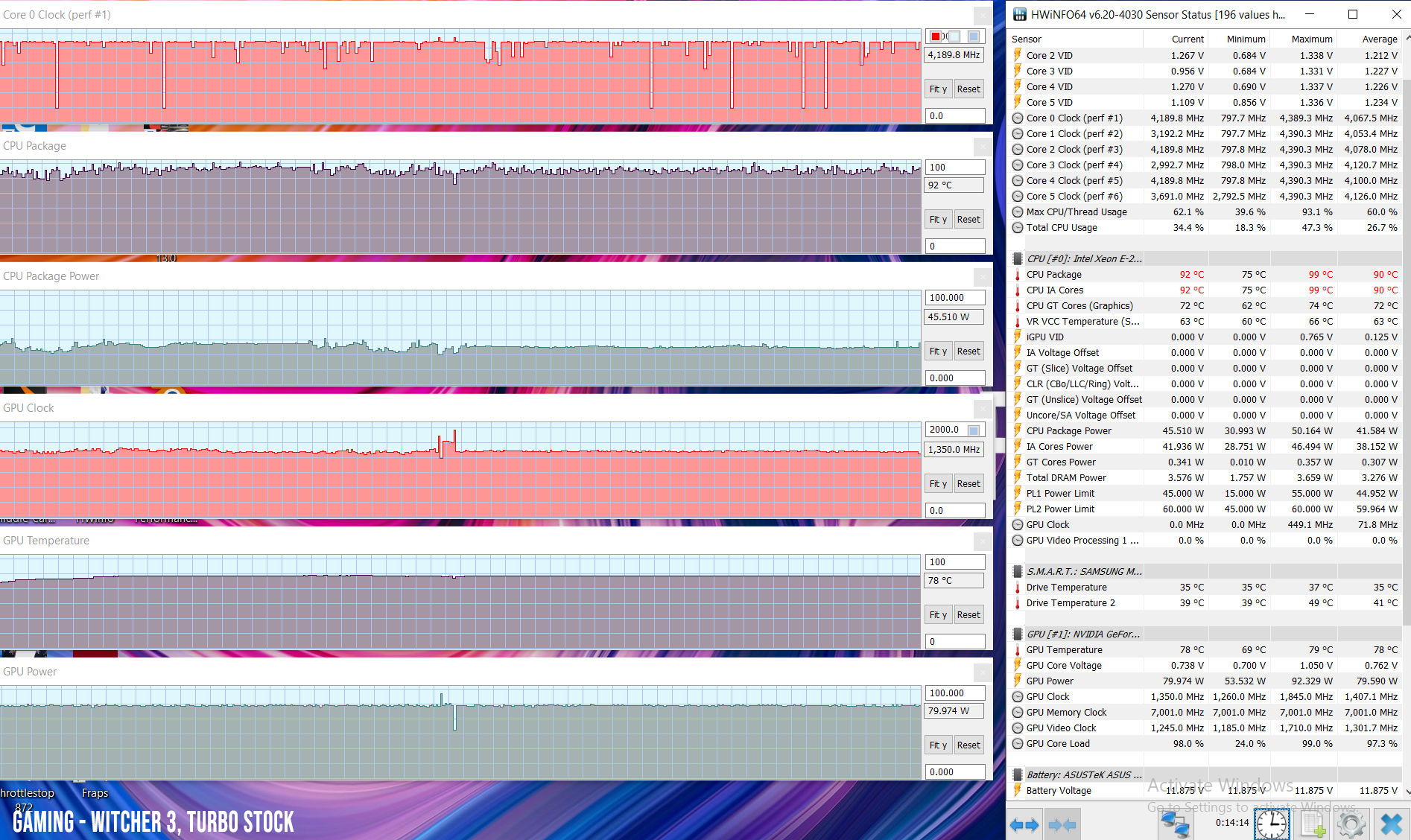Click the chip icon of the NVIDIA GeForce group
This screenshot has height=840, width=1411.
coord(1018,634)
